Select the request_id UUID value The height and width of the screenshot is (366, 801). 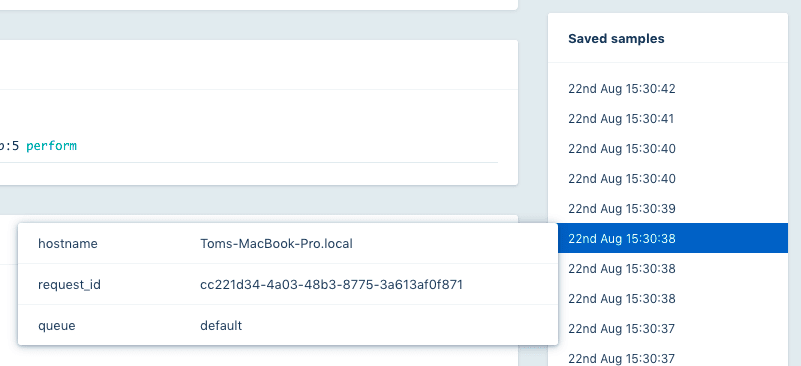(332, 284)
